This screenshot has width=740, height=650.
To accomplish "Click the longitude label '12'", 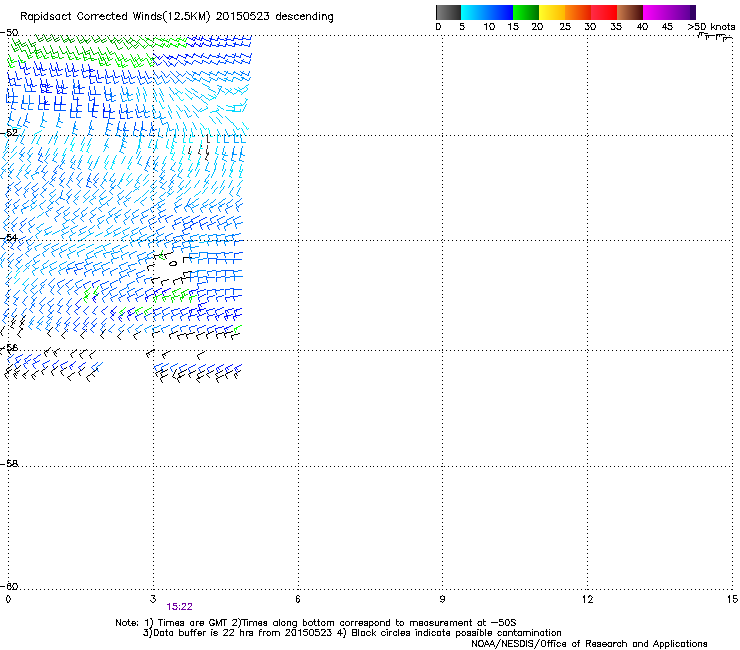I will click(587, 599).
